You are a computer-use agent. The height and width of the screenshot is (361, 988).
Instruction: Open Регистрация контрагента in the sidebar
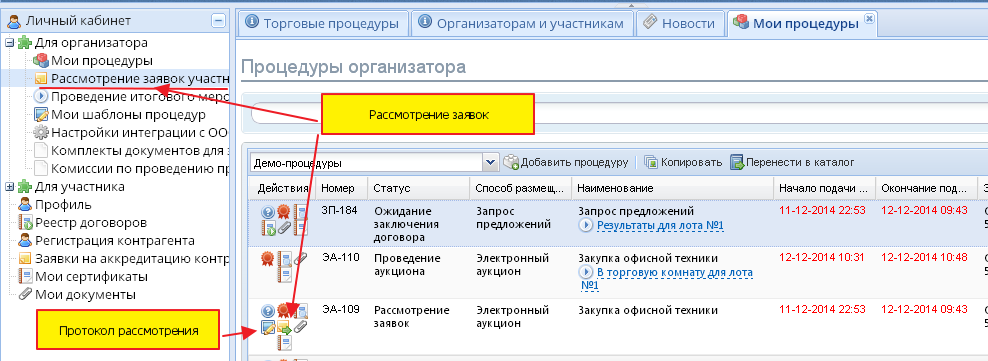tap(115, 241)
